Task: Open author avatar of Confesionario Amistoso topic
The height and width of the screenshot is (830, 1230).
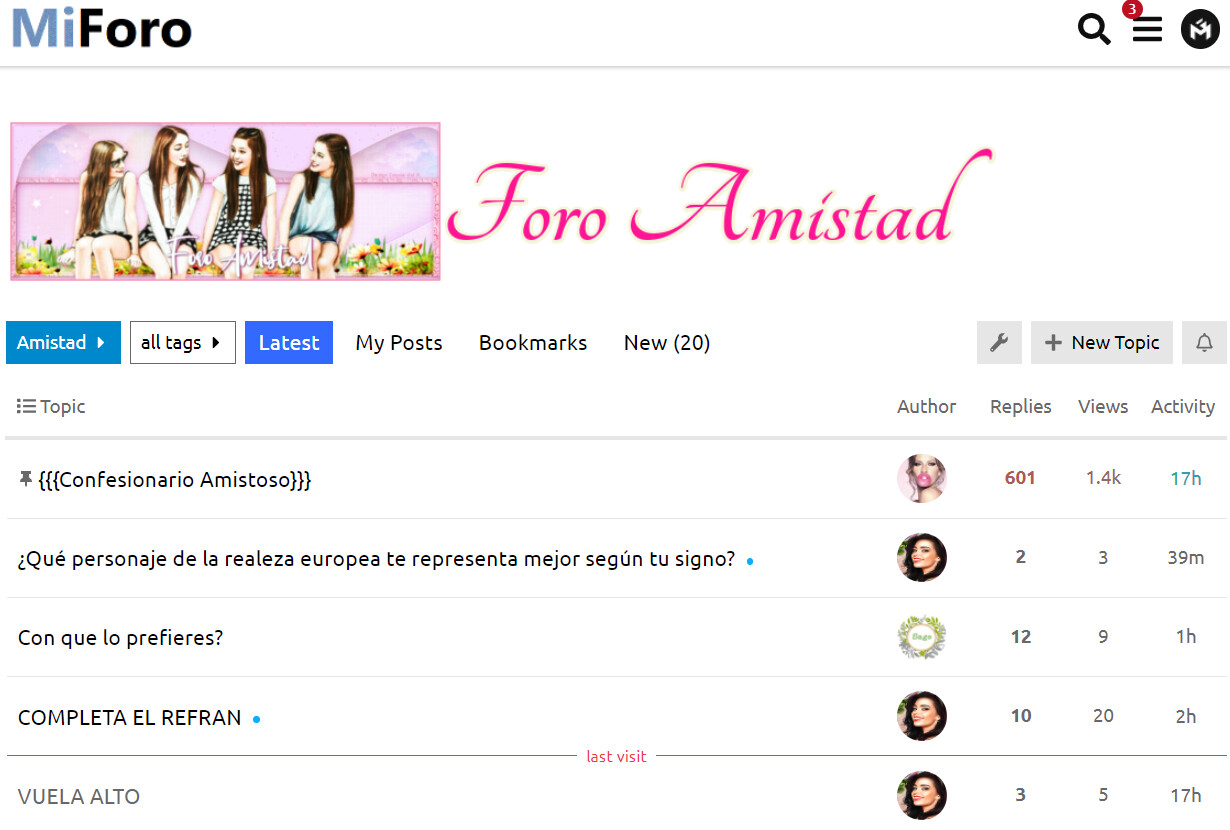Action: 921,478
